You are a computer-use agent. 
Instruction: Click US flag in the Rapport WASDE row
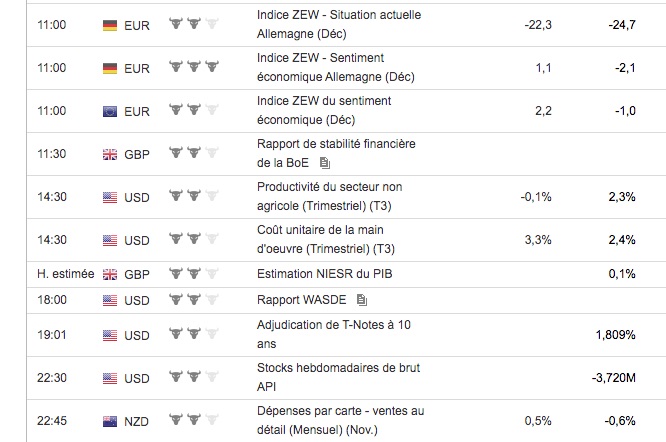coord(111,299)
